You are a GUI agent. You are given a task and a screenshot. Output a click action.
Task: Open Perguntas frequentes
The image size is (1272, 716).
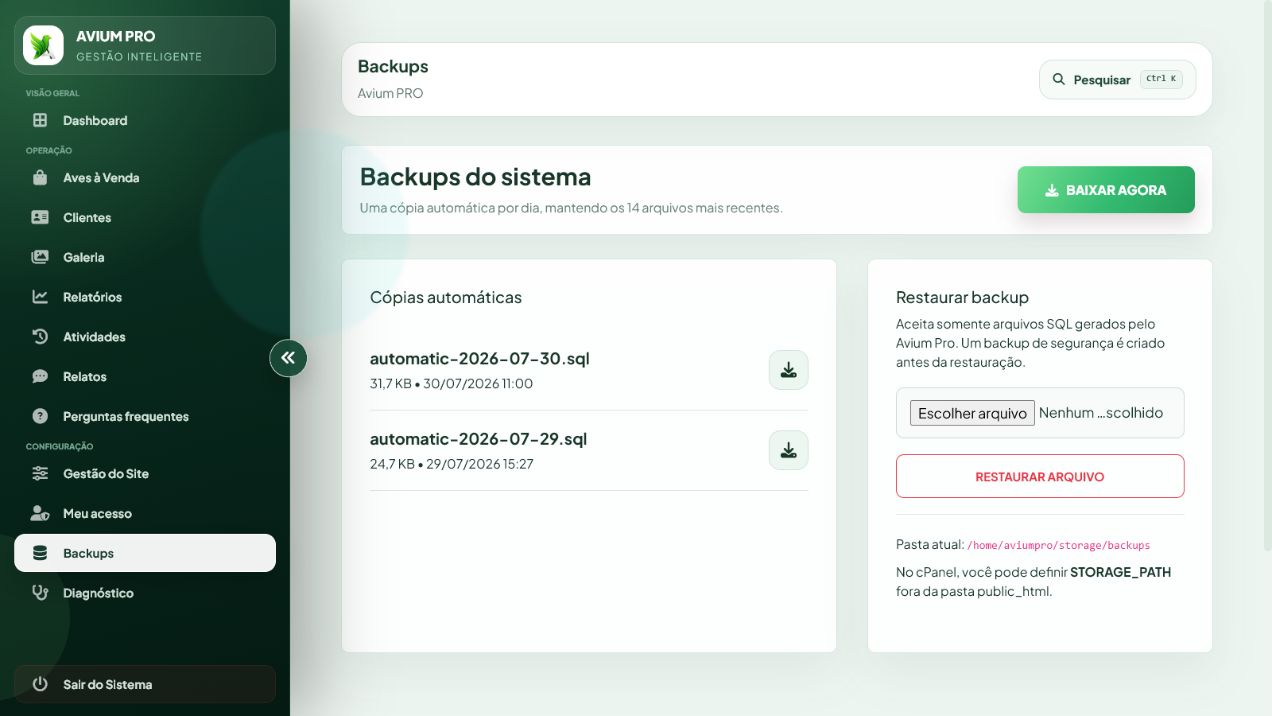tap(145, 416)
